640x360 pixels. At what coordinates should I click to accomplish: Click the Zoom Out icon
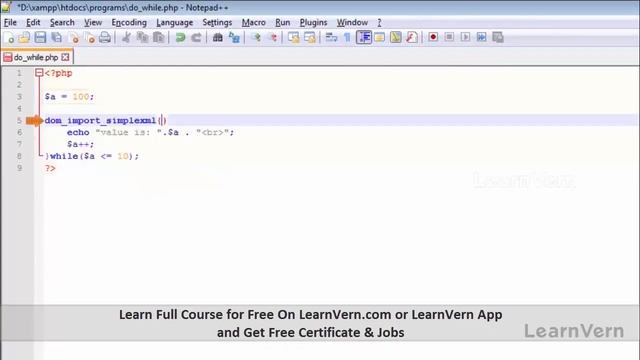coord(272,38)
